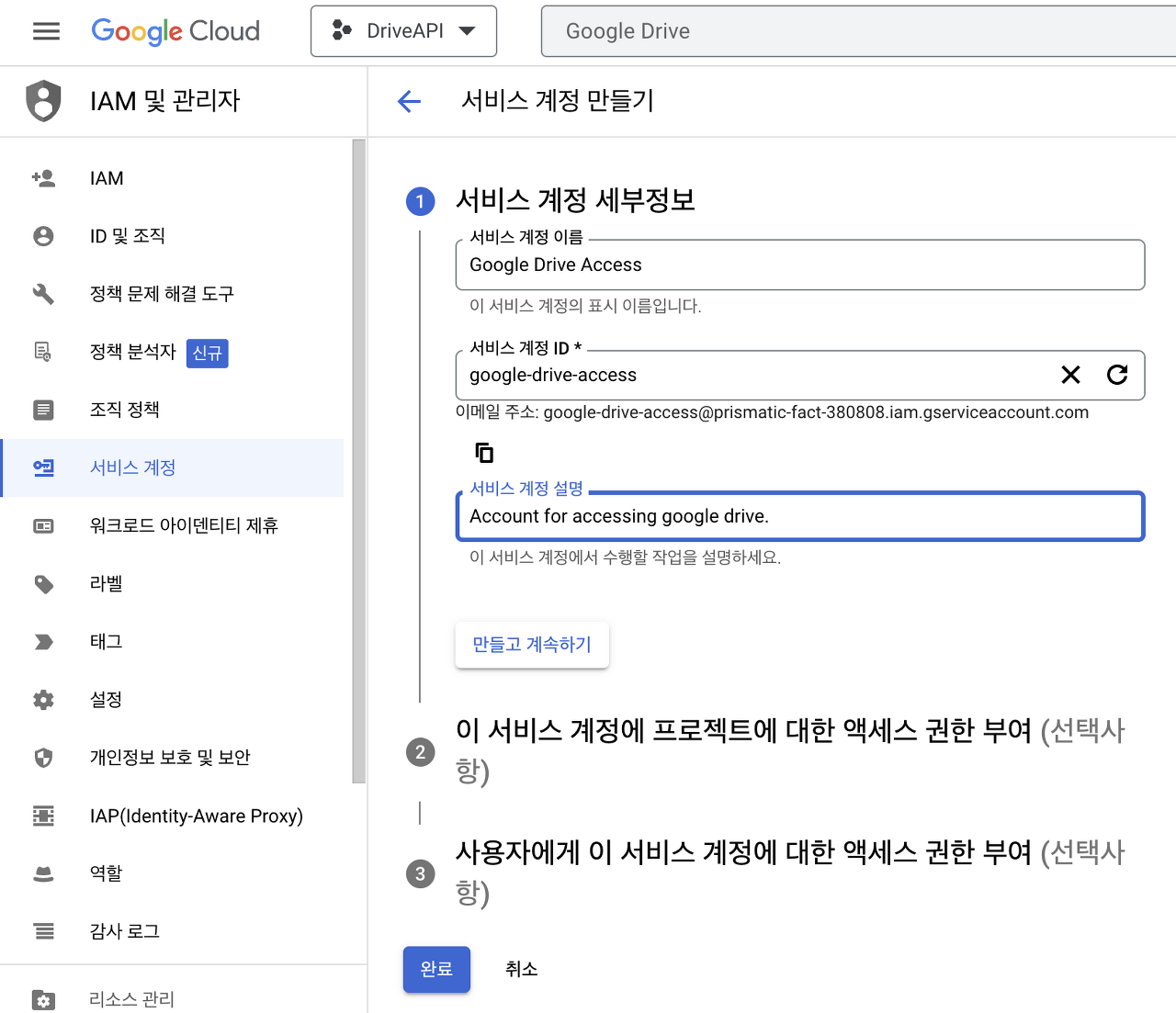Viewport: 1176px width, 1013px height.
Task: Copy the service account email address
Action: point(484,453)
